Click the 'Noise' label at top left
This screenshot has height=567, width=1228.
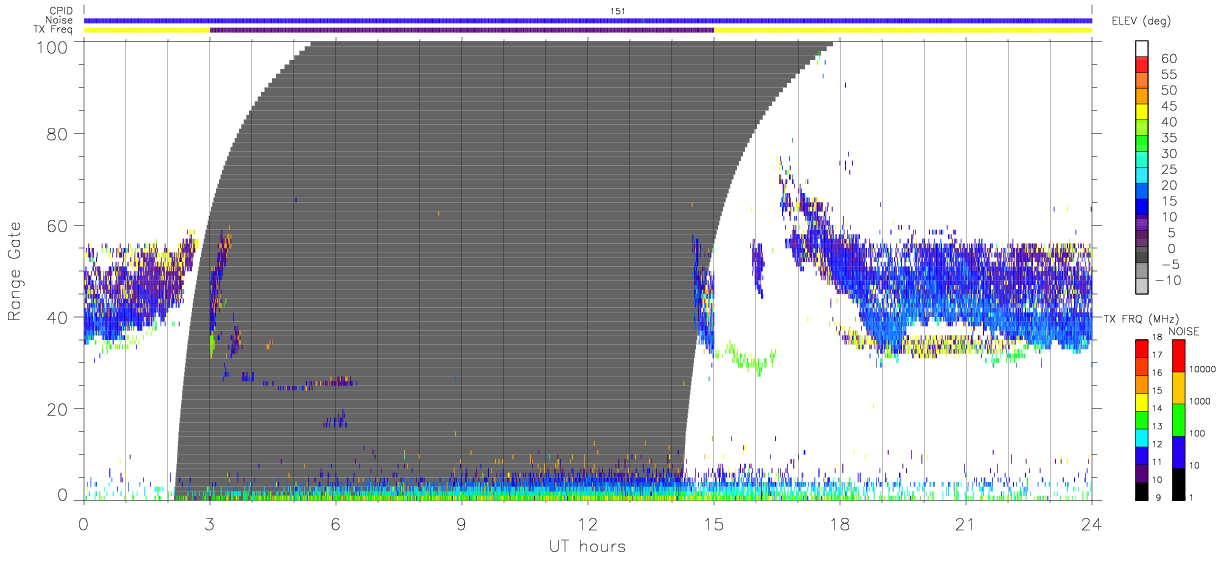pos(60,20)
